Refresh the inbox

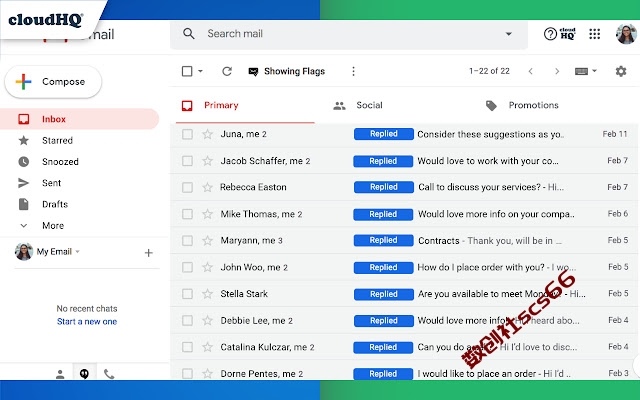[227, 71]
